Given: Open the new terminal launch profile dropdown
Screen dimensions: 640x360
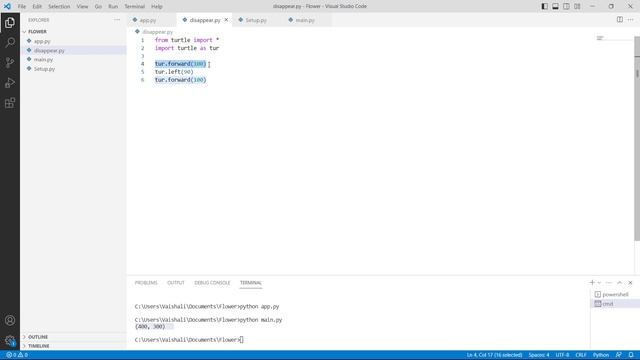Looking at the screenshot, I should click(599, 282).
